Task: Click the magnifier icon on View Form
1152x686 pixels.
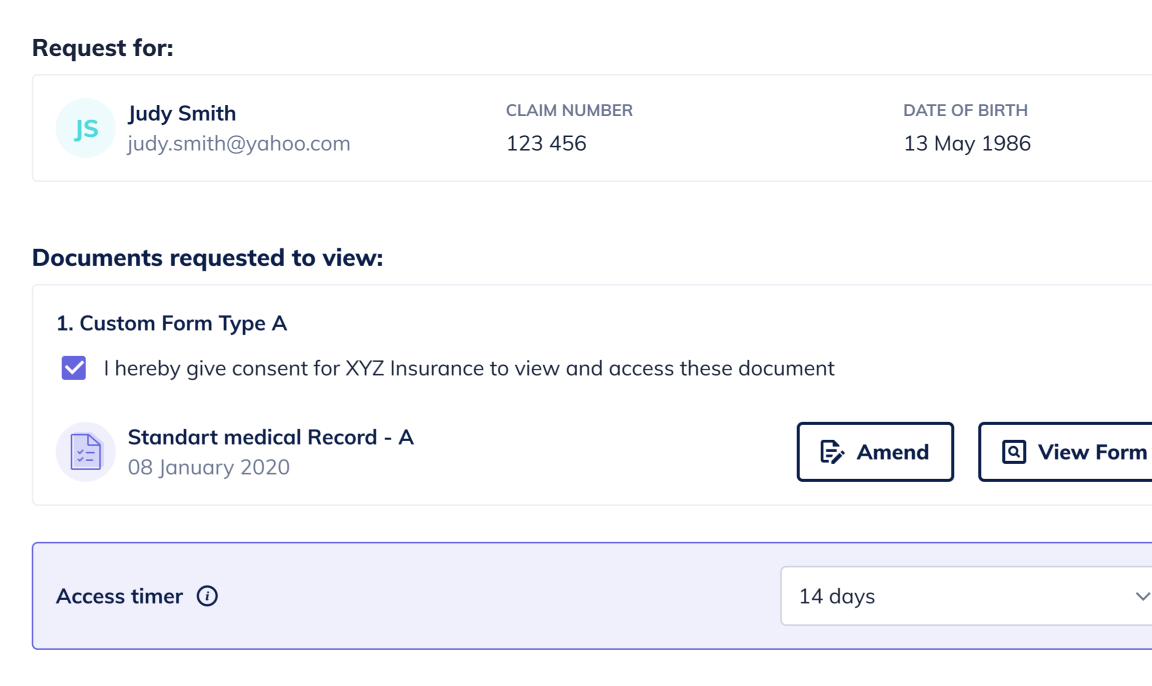Action: point(1014,452)
